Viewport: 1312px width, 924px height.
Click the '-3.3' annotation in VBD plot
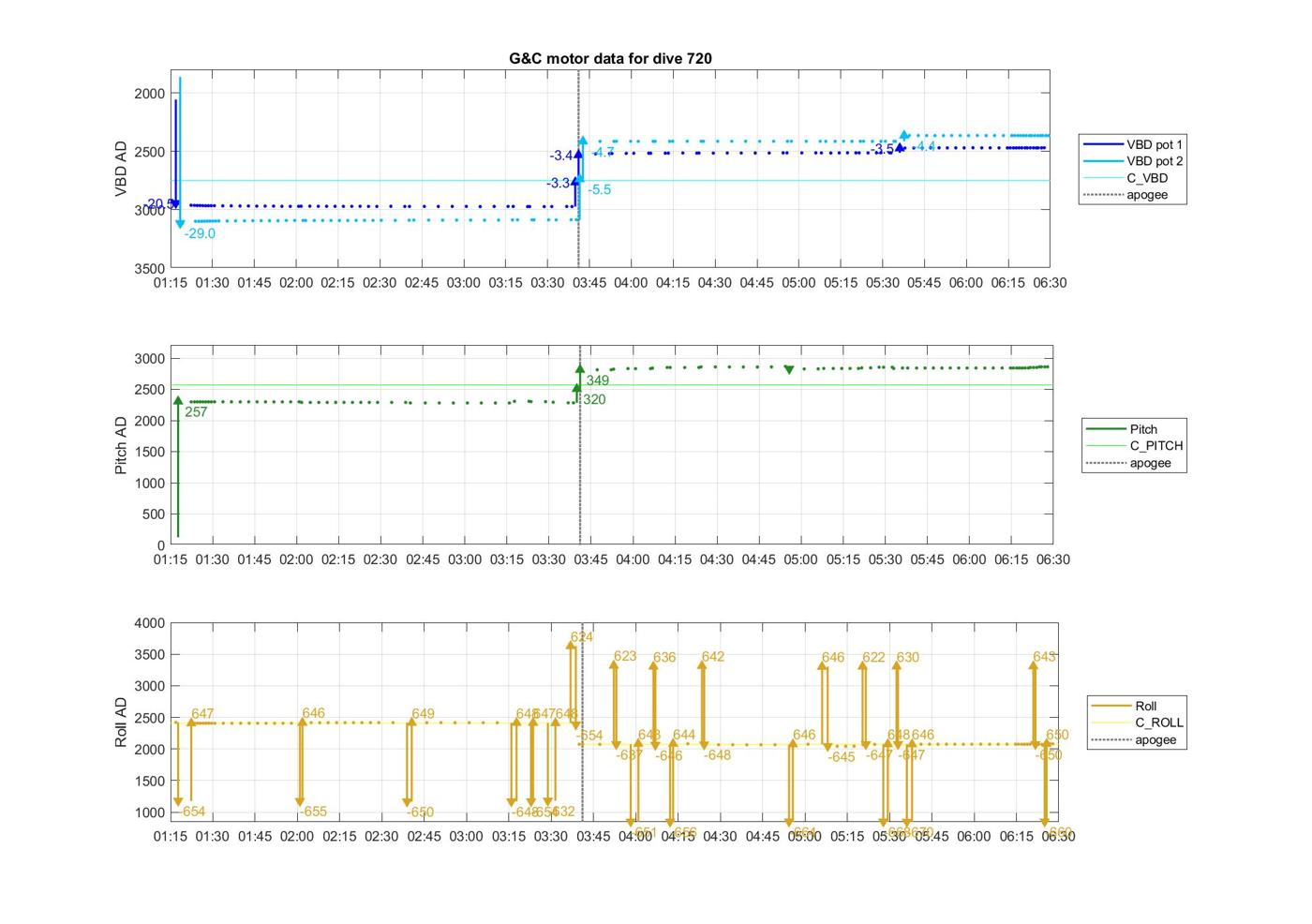pos(559,183)
